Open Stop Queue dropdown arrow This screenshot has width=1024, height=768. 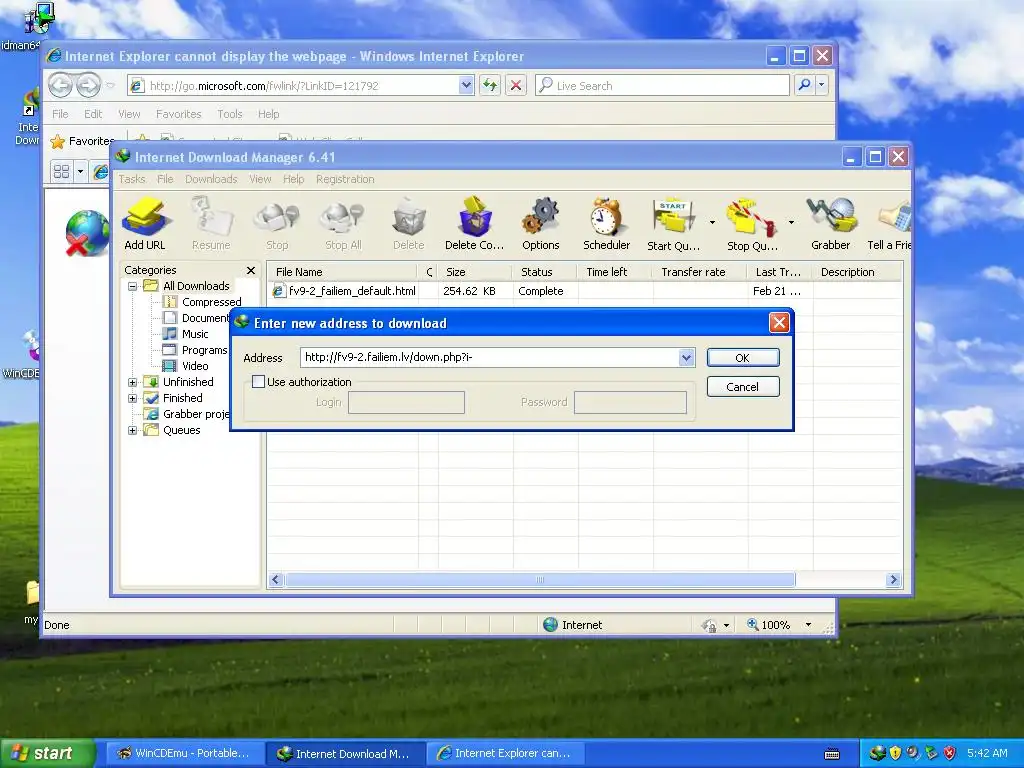(791, 223)
